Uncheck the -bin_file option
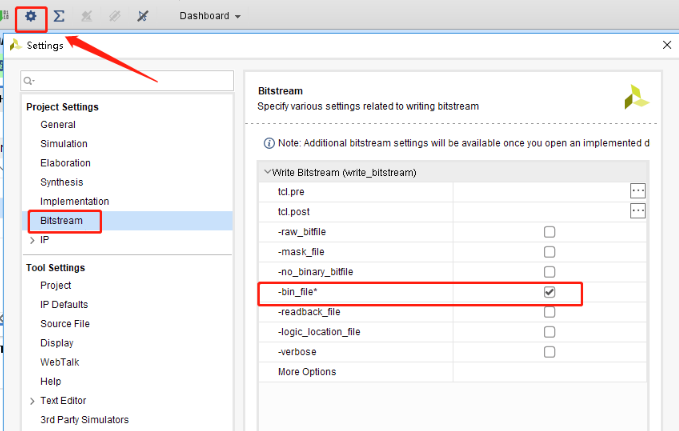Image resolution: width=679 pixels, height=431 pixels. [x=549, y=292]
